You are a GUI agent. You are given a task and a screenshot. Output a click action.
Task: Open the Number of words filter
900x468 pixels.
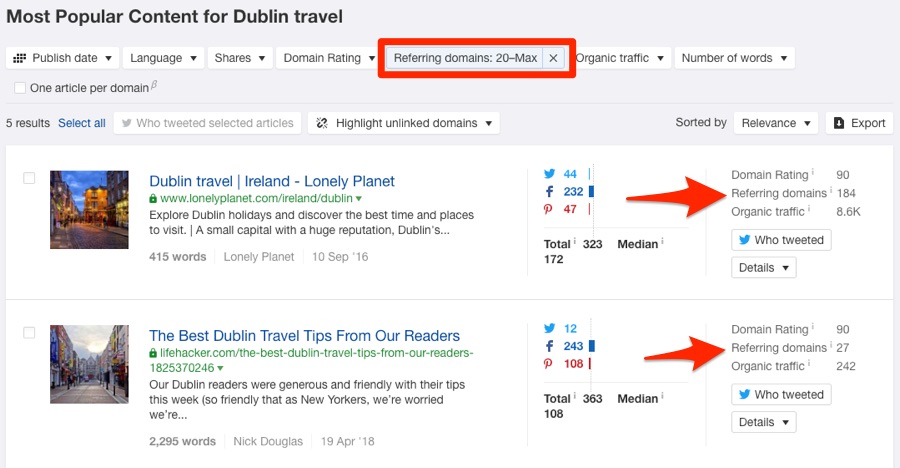[x=734, y=58]
